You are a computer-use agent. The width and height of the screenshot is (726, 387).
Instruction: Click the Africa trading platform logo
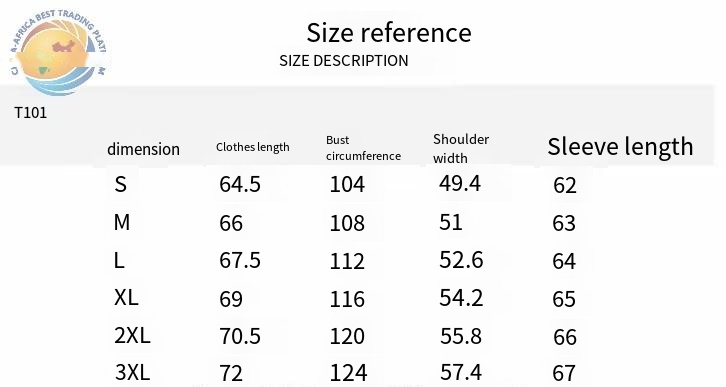click(x=58, y=51)
